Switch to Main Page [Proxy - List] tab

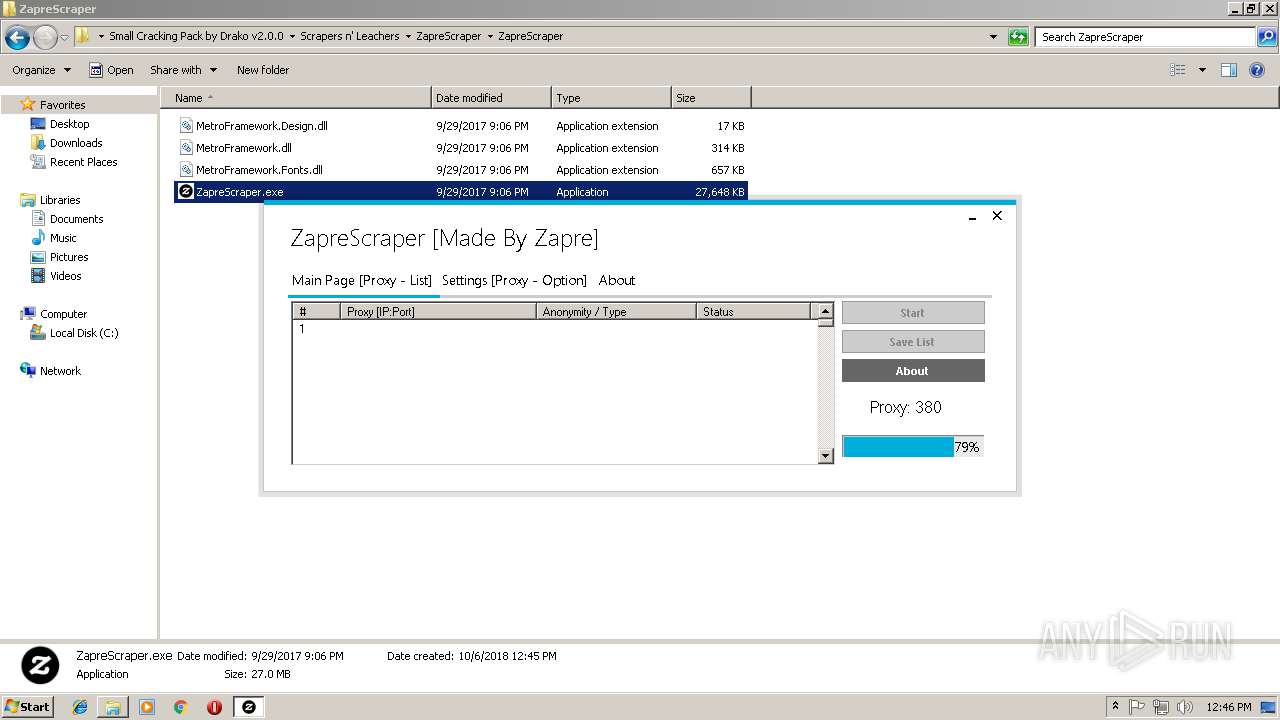pyautogui.click(x=362, y=280)
